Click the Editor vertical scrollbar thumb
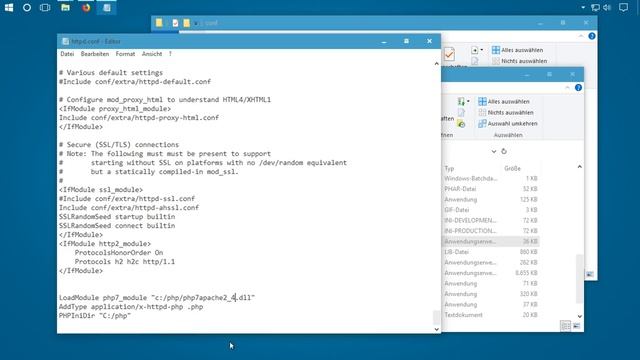Viewport: 640px width, 360px height. point(436,317)
